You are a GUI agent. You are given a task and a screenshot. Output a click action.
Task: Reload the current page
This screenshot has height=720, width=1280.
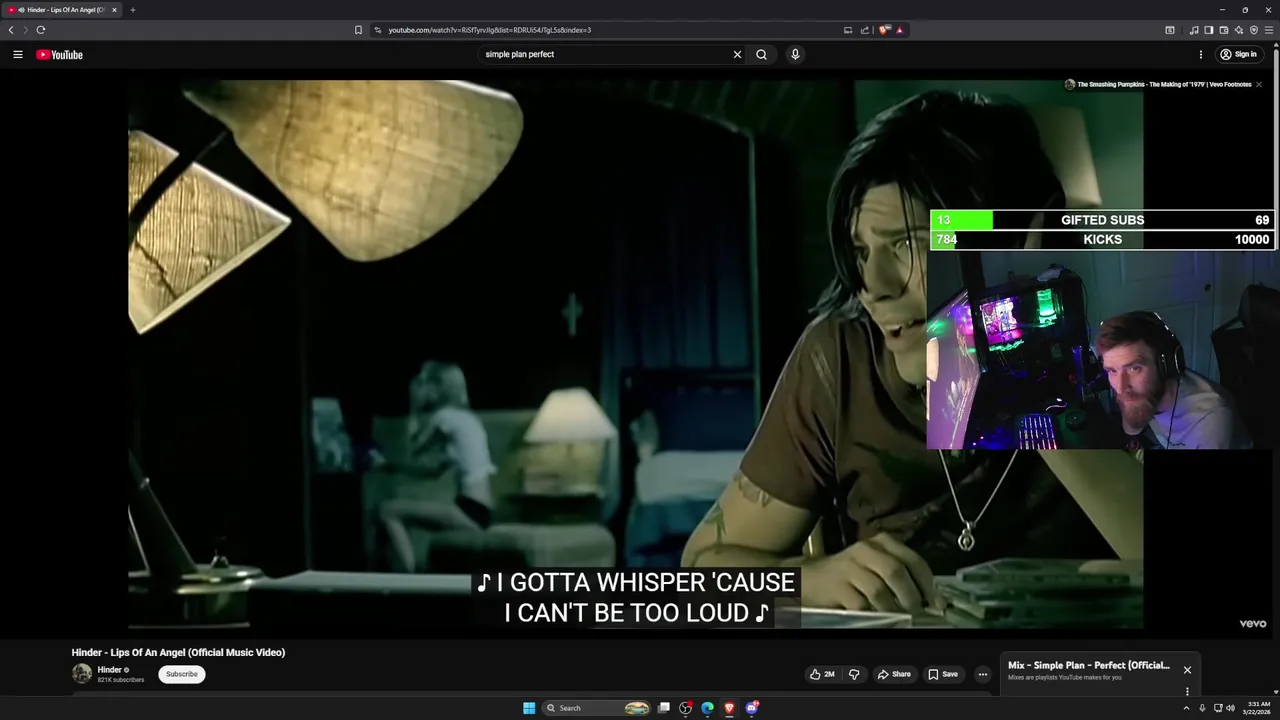pyautogui.click(x=41, y=30)
